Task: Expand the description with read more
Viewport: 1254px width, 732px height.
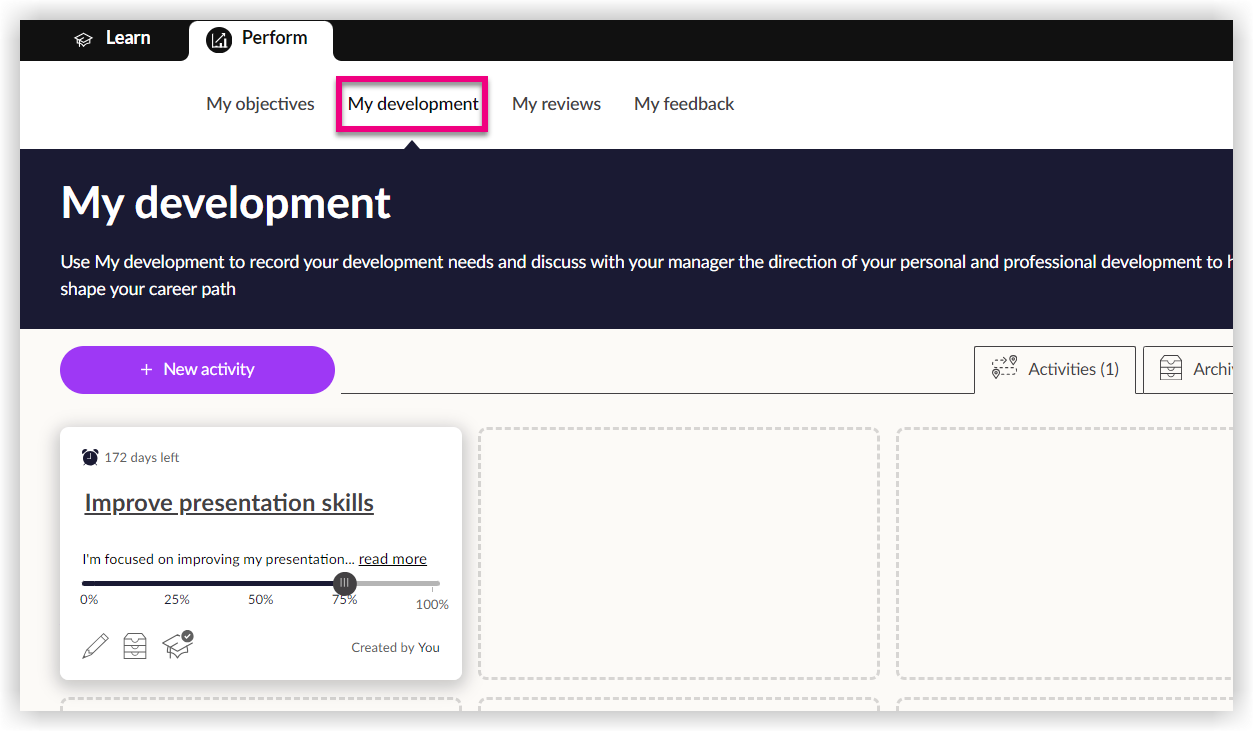Action: 392,558
